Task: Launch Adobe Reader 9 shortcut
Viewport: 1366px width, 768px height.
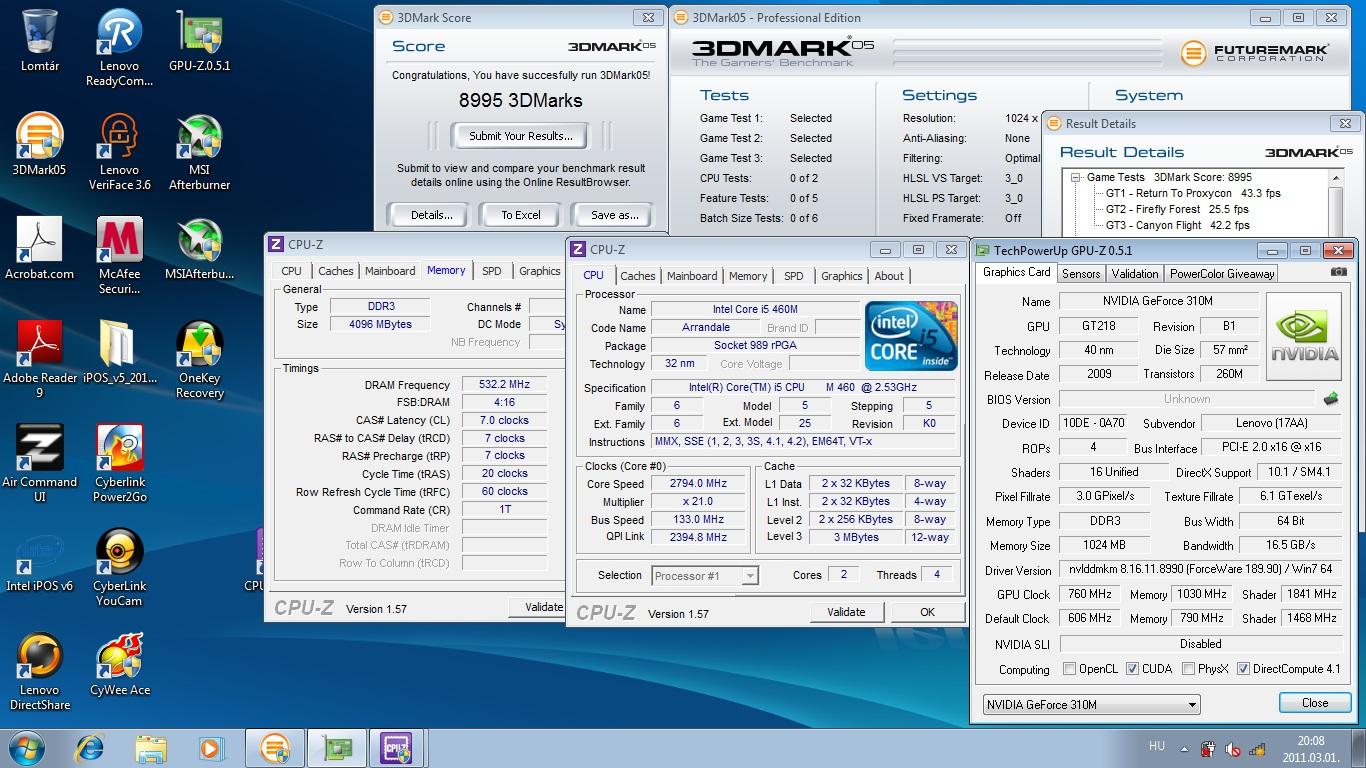Action: point(39,360)
